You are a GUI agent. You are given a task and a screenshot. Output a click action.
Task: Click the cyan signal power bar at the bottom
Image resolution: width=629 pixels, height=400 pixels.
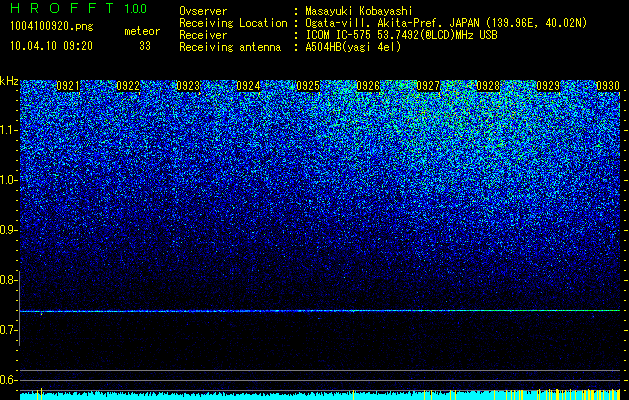tap(320, 395)
